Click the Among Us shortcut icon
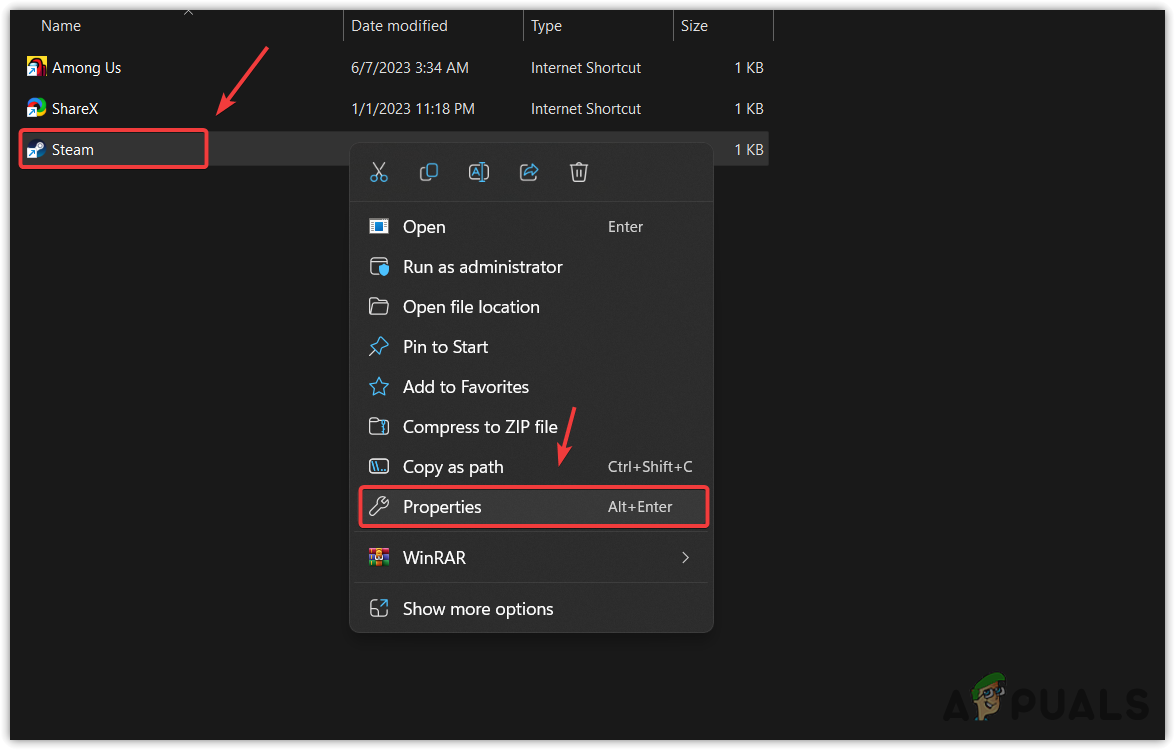 pos(36,67)
